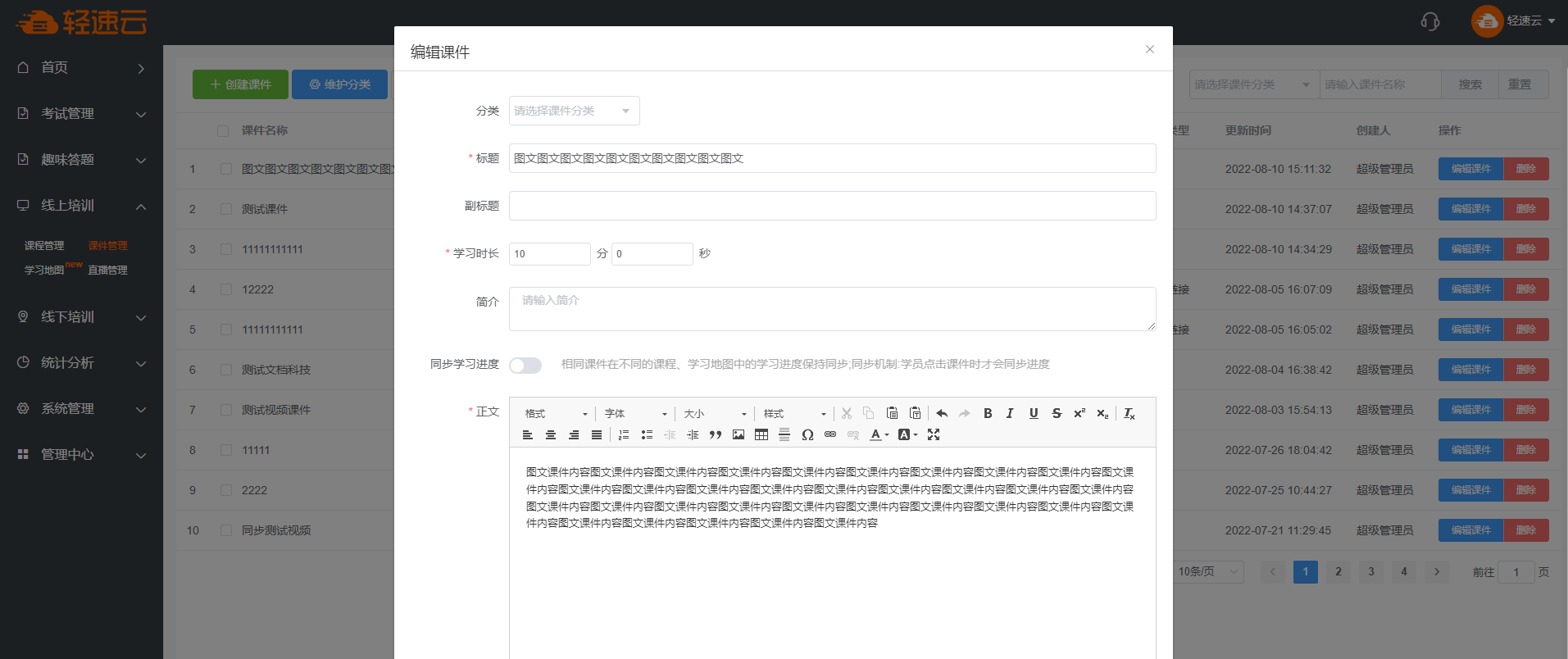Expand the 考试管理 sidebar menu
The image size is (1568, 659).
pos(81,114)
